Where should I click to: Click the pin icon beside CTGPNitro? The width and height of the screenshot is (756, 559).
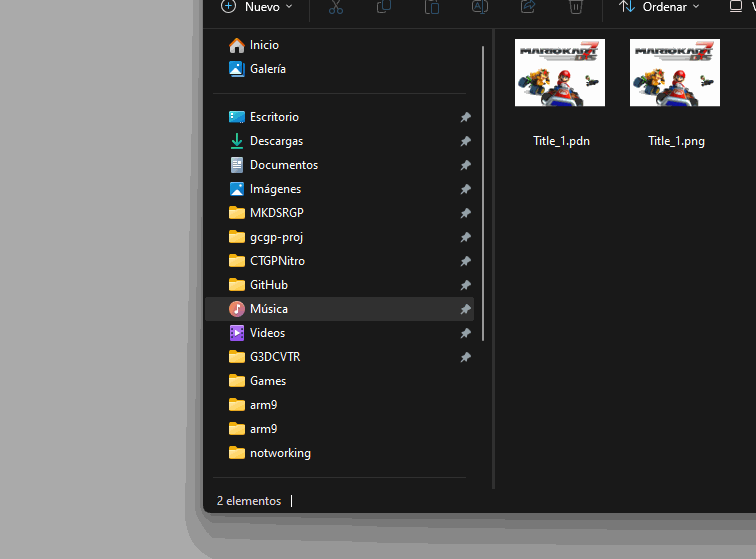(465, 261)
